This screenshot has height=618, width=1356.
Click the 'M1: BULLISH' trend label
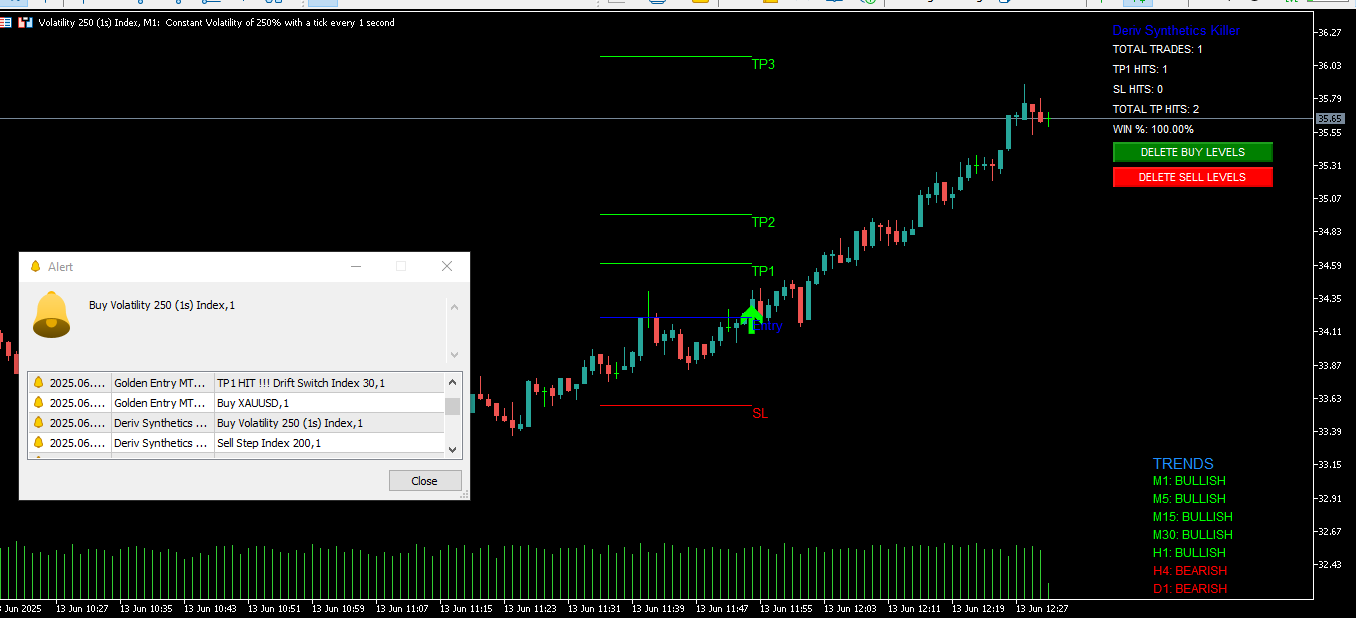[x=1189, y=481]
